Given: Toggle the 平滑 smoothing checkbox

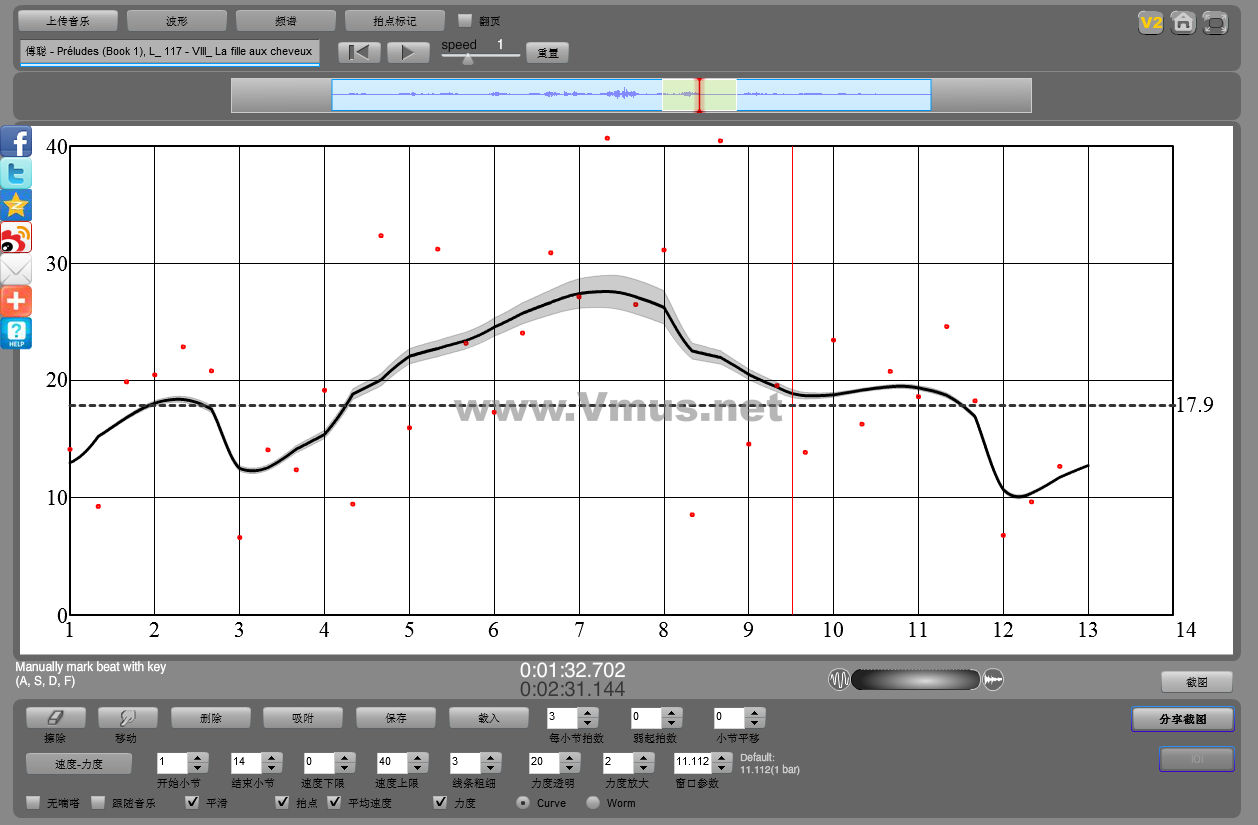Looking at the screenshot, I should click(193, 802).
